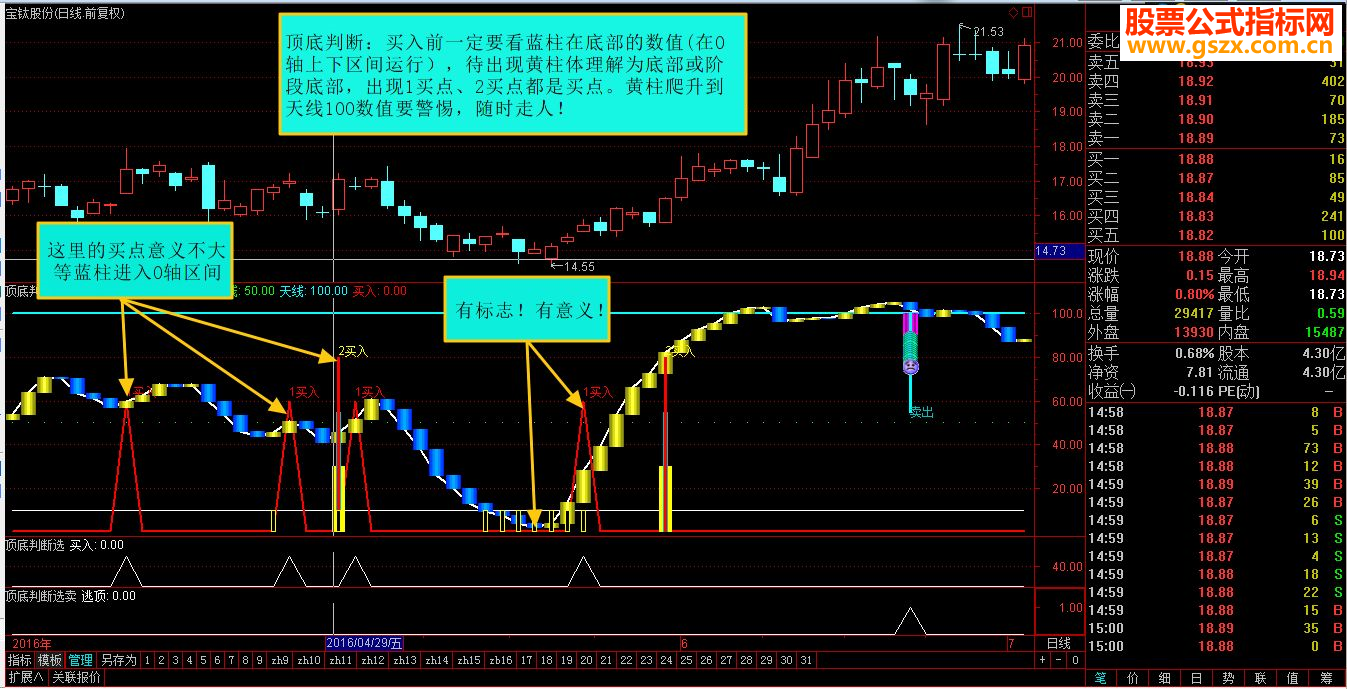The height and width of the screenshot is (689, 1347).
Task: Open the 日线 period selector
Action: tap(1059, 643)
